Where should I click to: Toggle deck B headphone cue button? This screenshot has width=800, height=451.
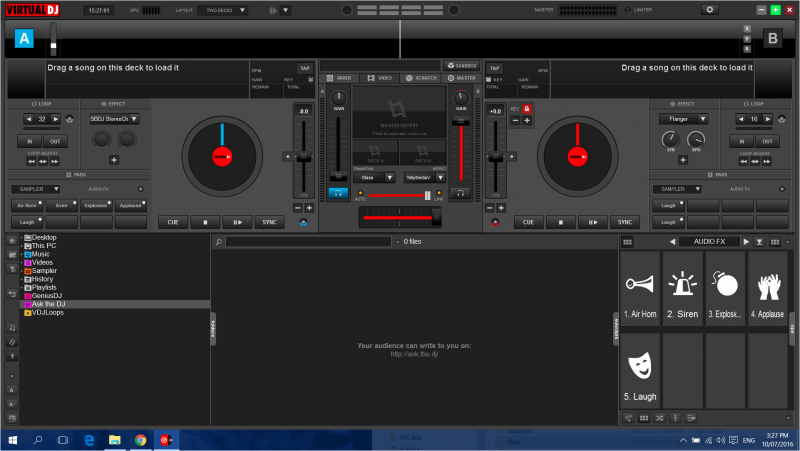461,193
